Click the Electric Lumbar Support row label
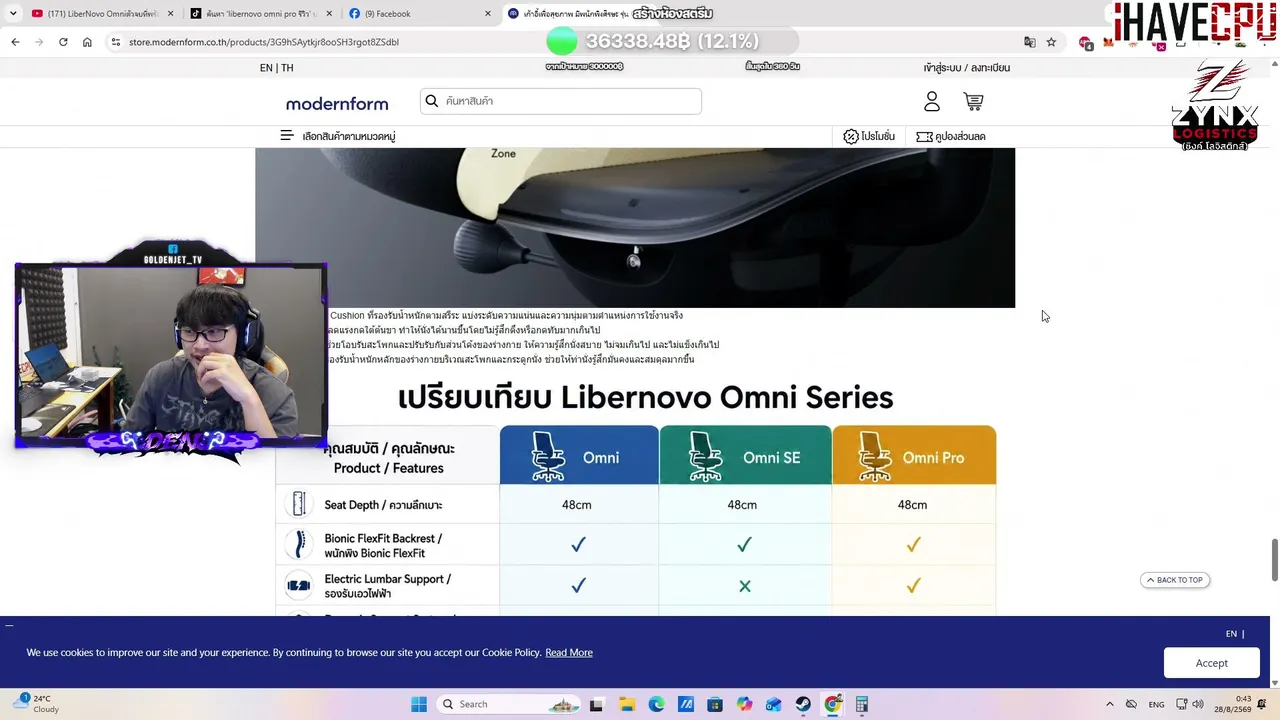 click(388, 586)
